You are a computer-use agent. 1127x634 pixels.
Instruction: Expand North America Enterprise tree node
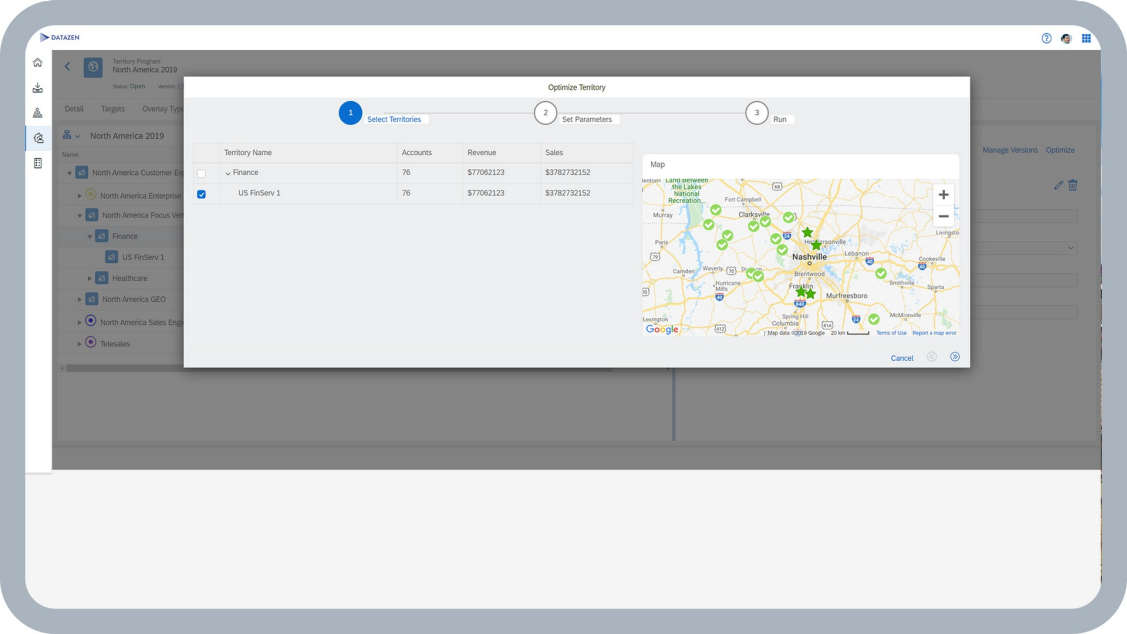pyautogui.click(x=80, y=196)
